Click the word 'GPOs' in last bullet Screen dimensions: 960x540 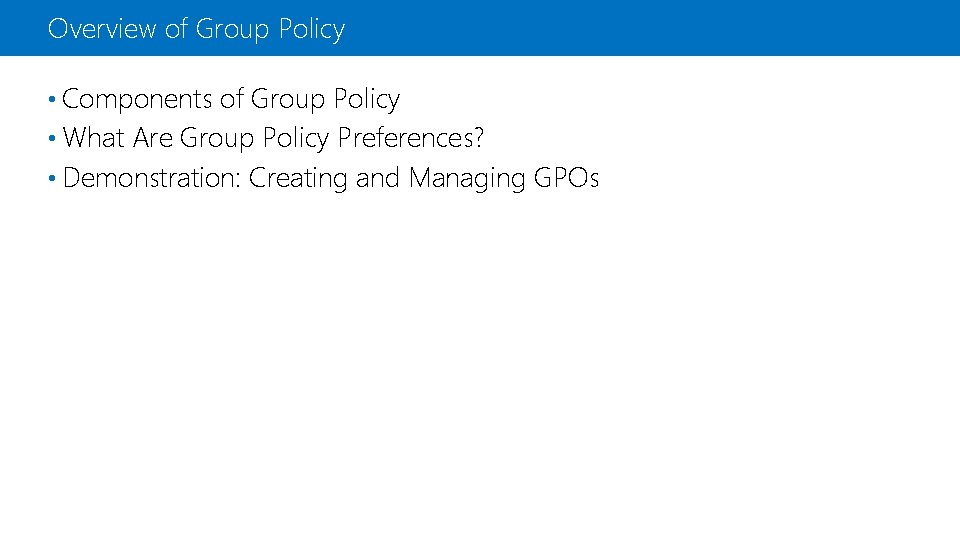[x=567, y=178]
